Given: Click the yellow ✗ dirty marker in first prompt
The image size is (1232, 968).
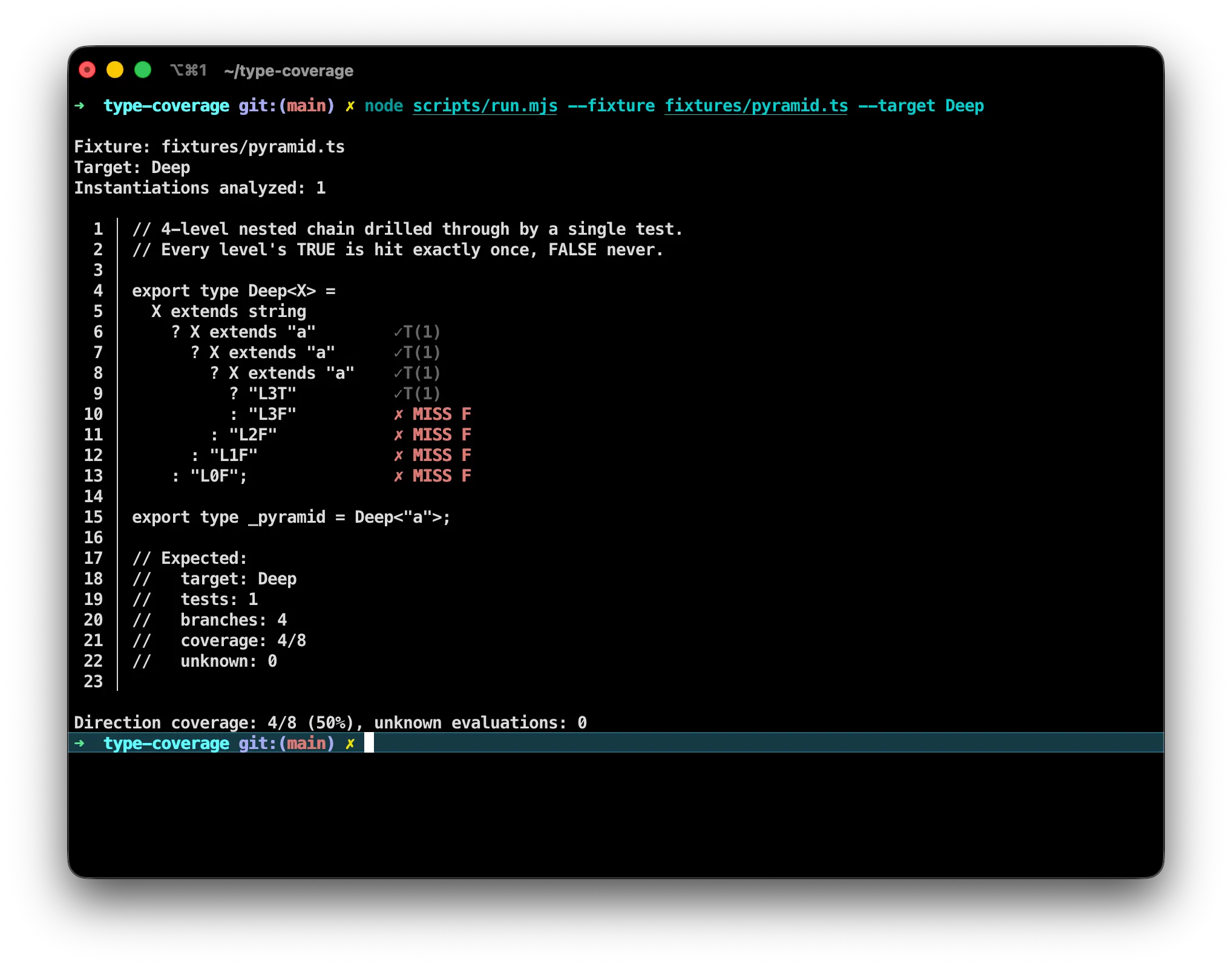Looking at the screenshot, I should (350, 106).
